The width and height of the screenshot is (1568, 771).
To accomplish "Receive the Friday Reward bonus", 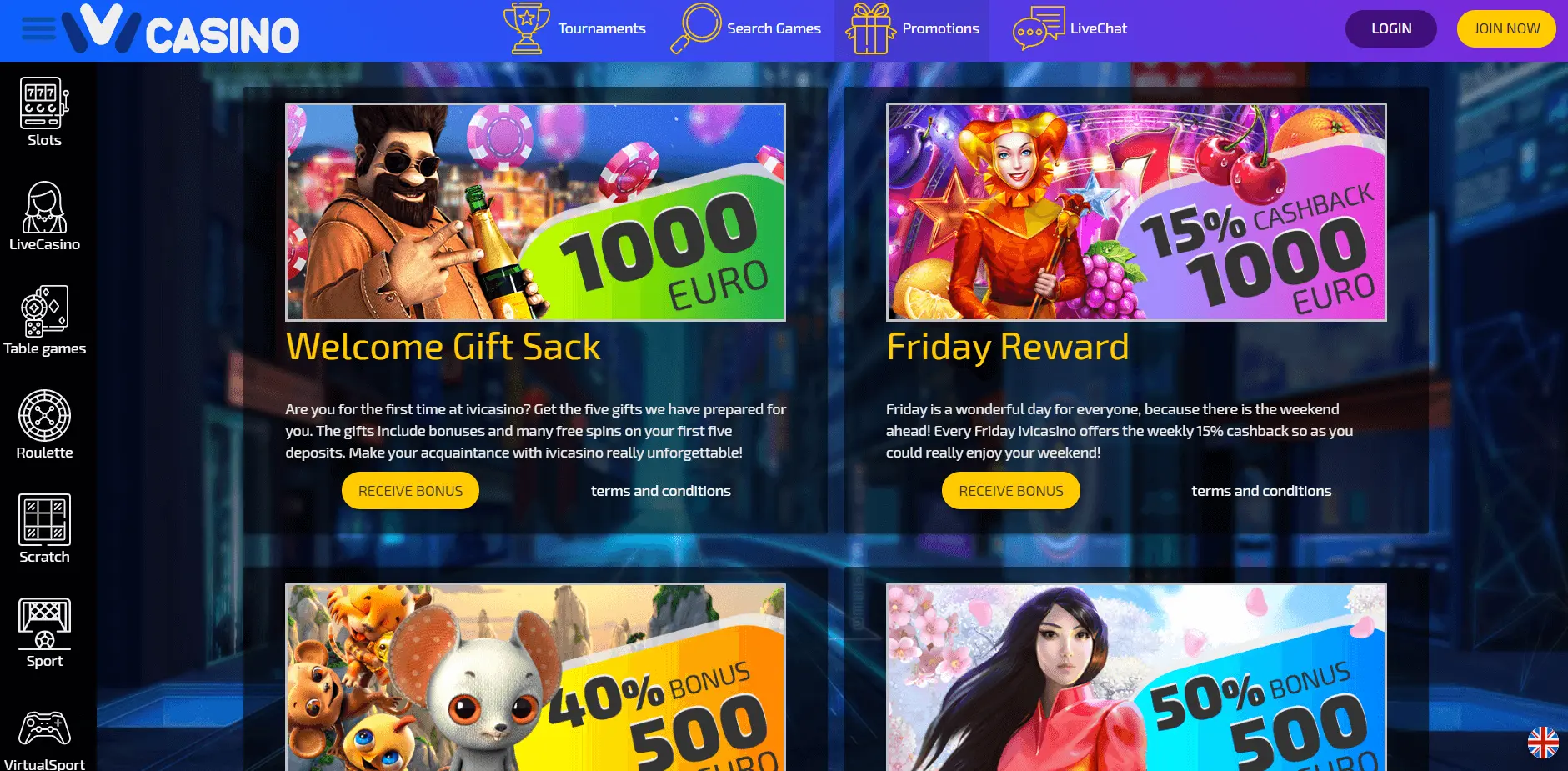I will tap(1011, 491).
